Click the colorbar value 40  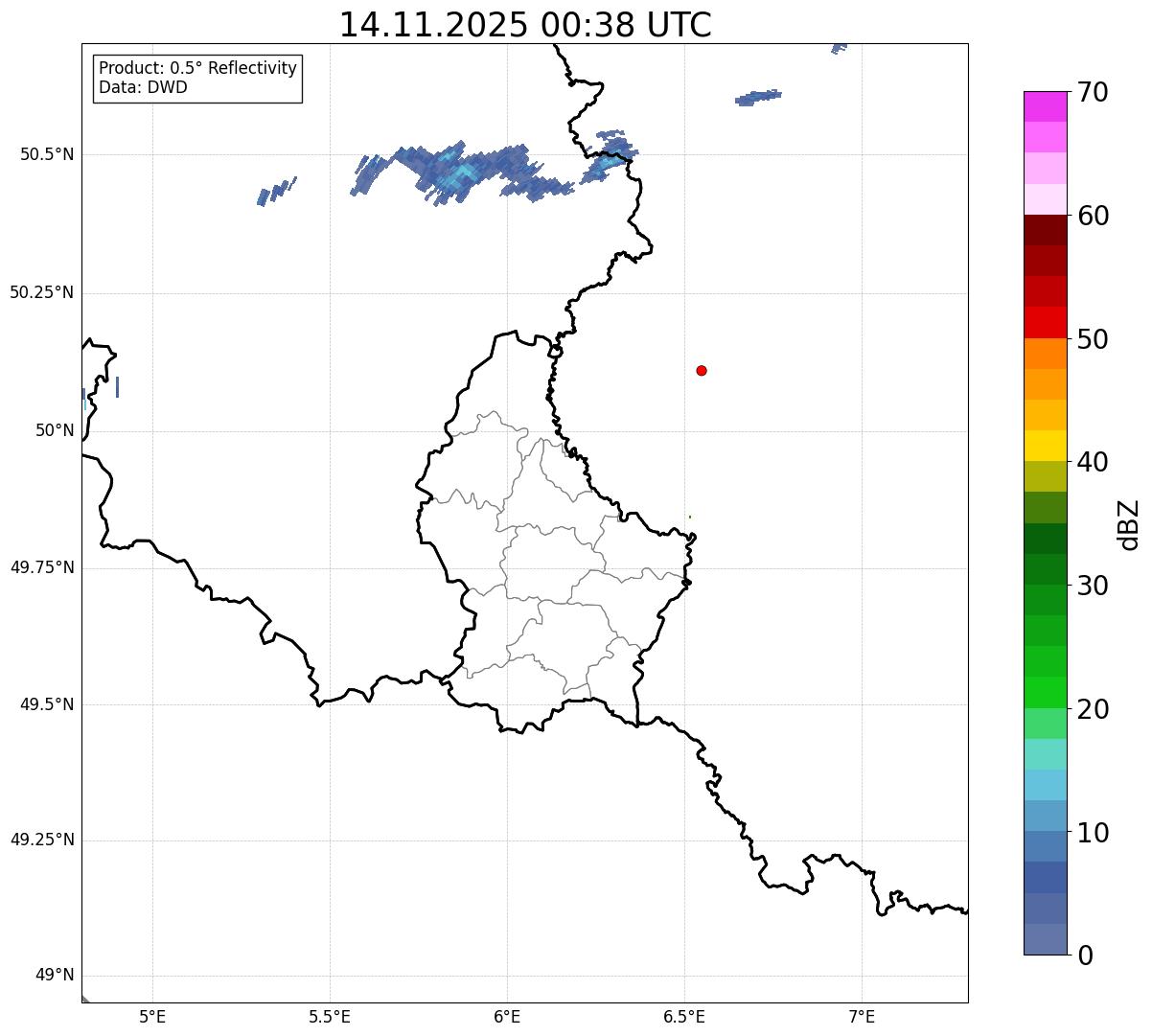[1093, 462]
